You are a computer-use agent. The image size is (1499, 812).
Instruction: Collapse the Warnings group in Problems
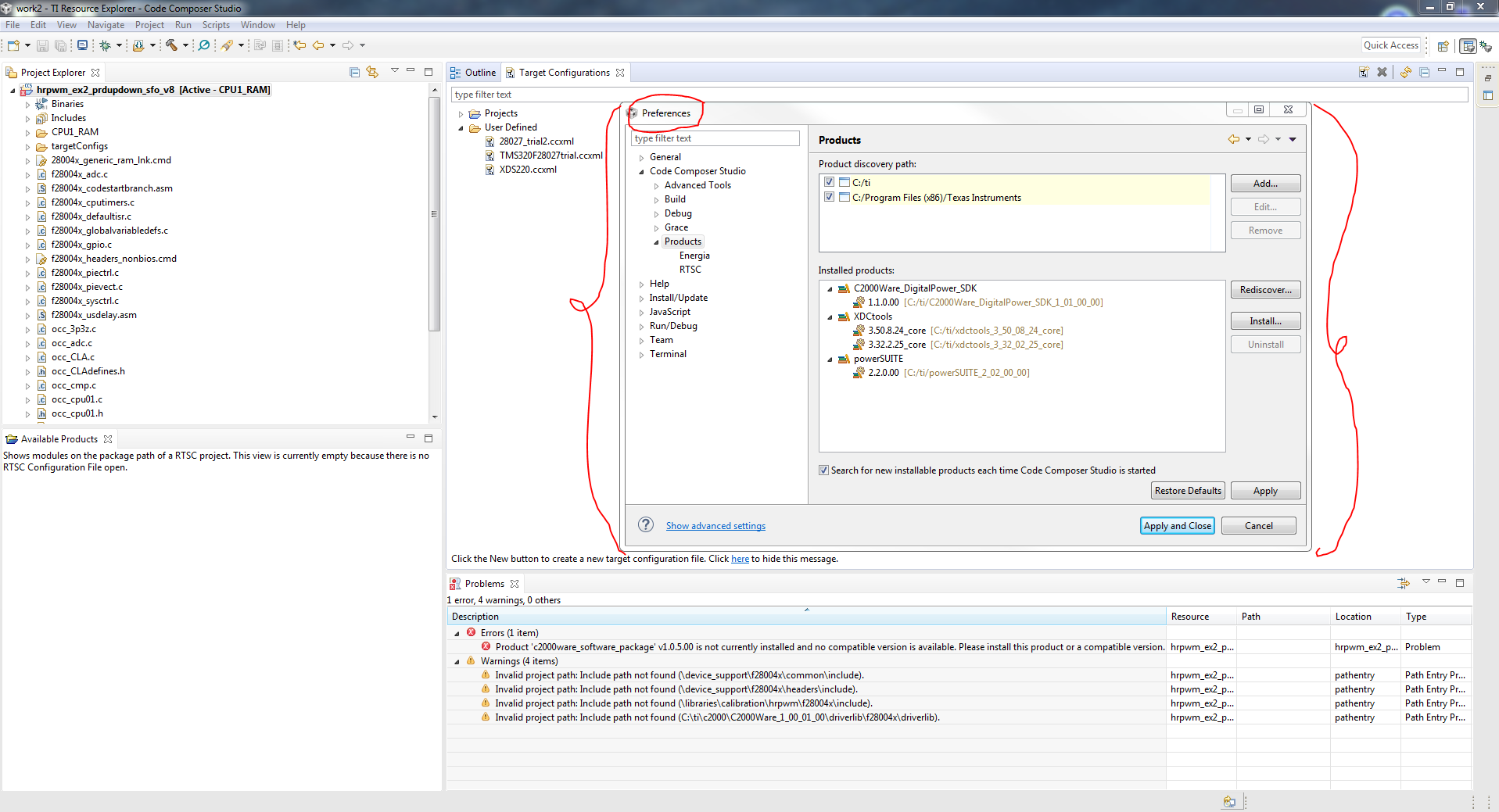click(457, 662)
